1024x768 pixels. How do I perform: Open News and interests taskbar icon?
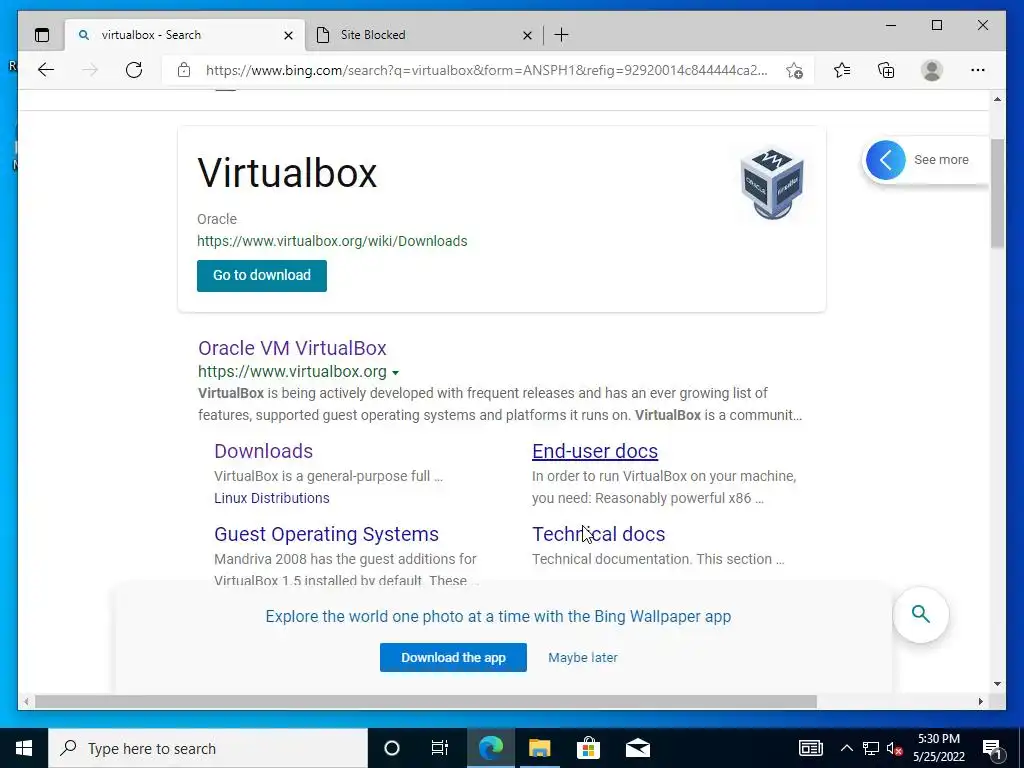point(810,748)
